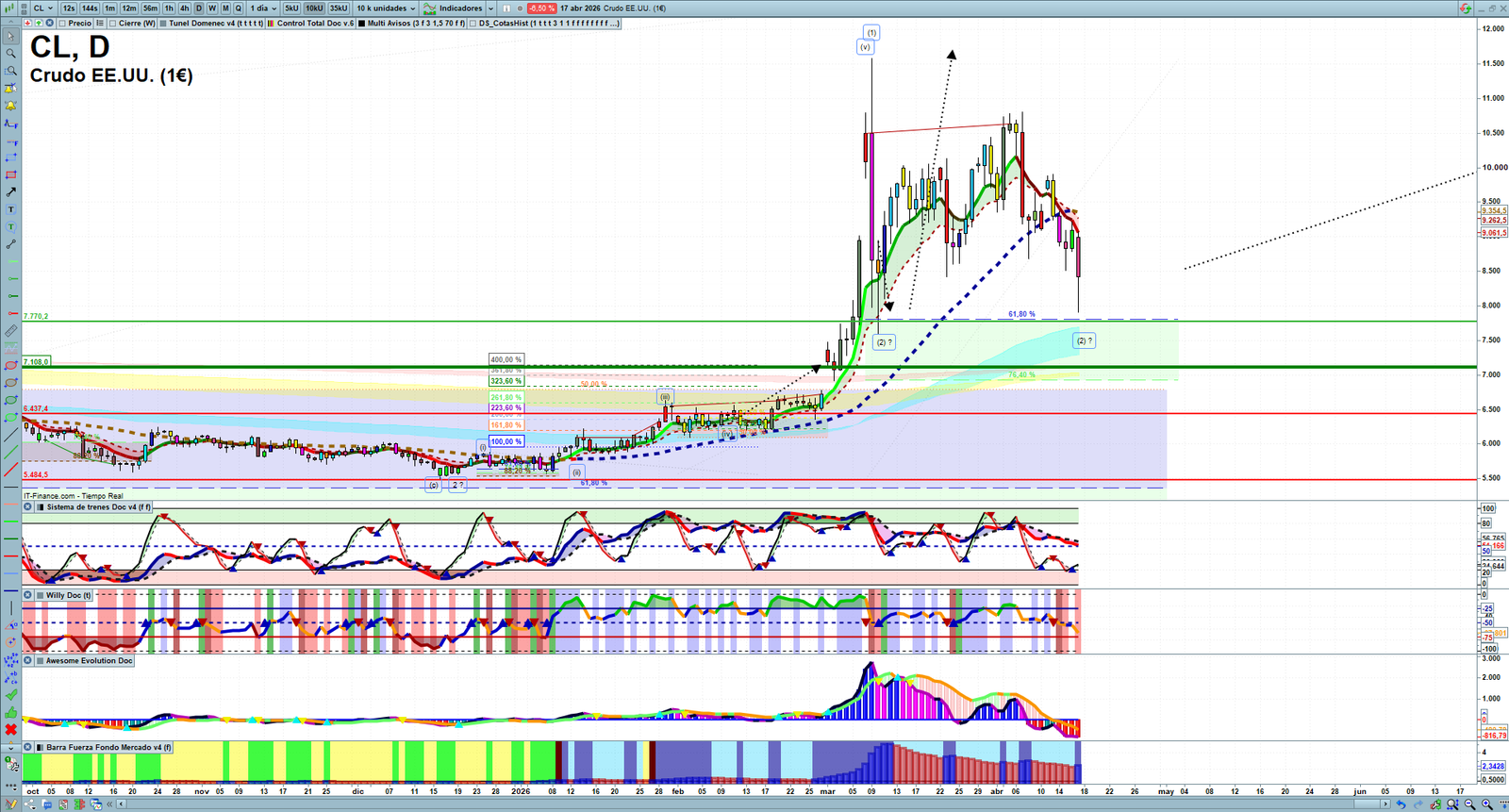Screen dimensions: 1509x812
Task: Click the undo arrow in the bottom toolbar
Action: click(1401, 804)
